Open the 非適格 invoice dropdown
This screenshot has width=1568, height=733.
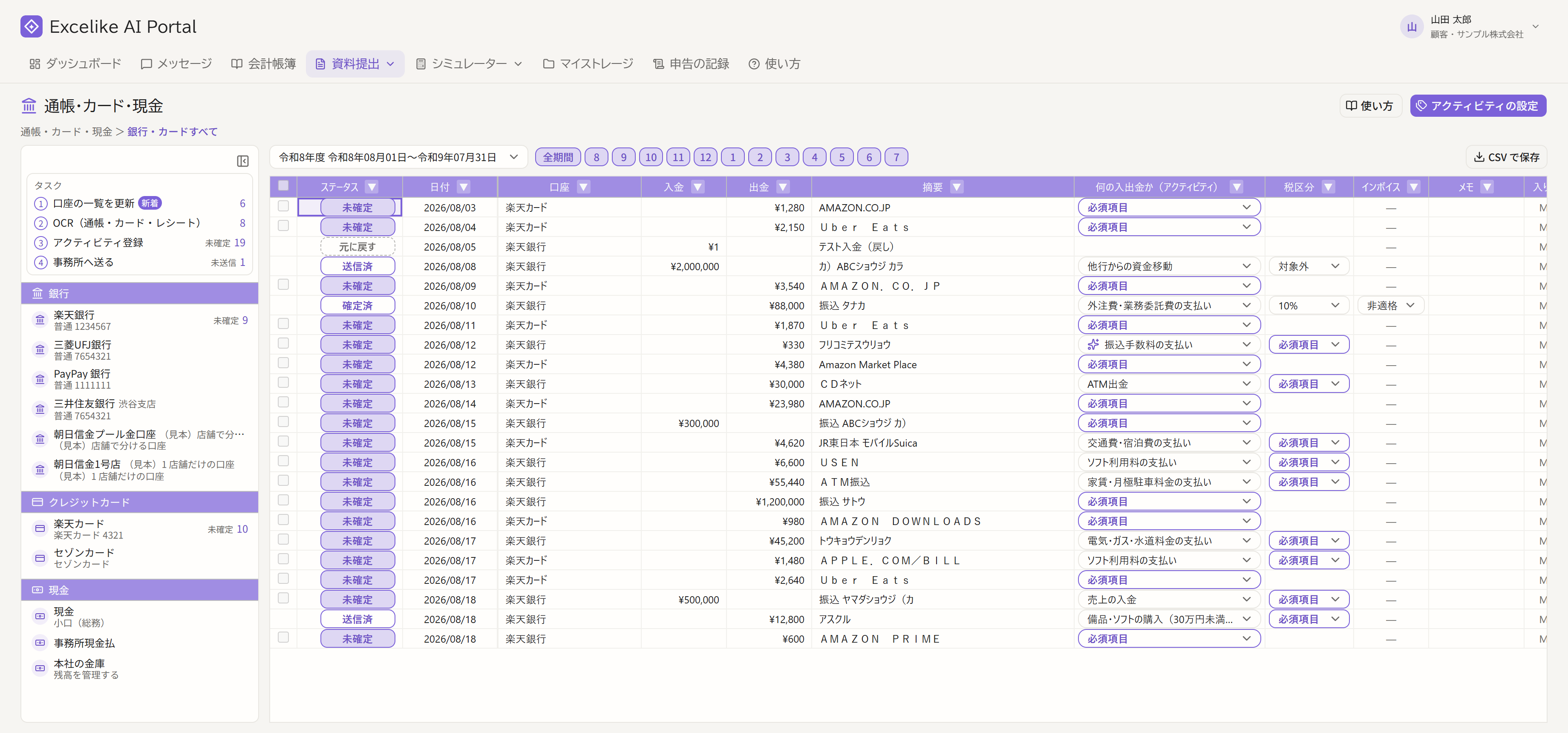[1390, 306]
